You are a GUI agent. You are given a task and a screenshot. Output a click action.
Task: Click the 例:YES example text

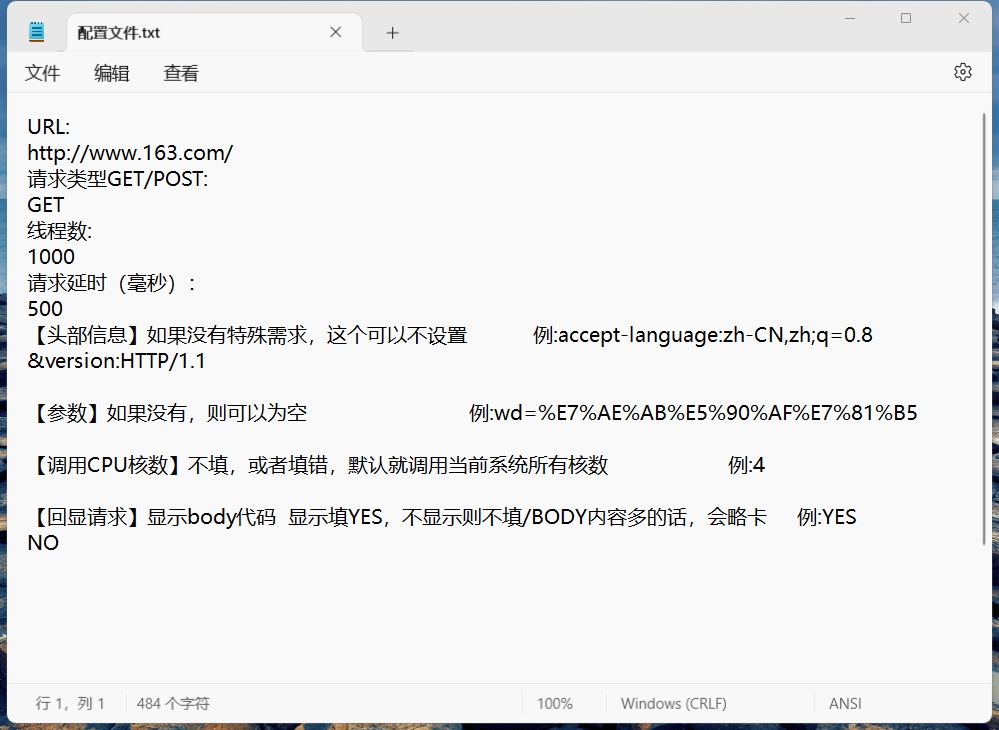click(826, 517)
